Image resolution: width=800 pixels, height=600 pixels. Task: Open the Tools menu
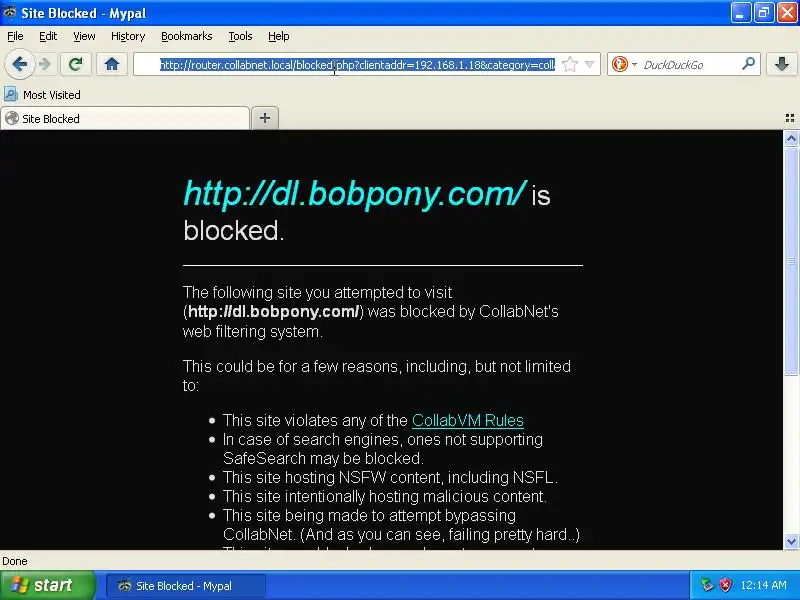click(240, 36)
